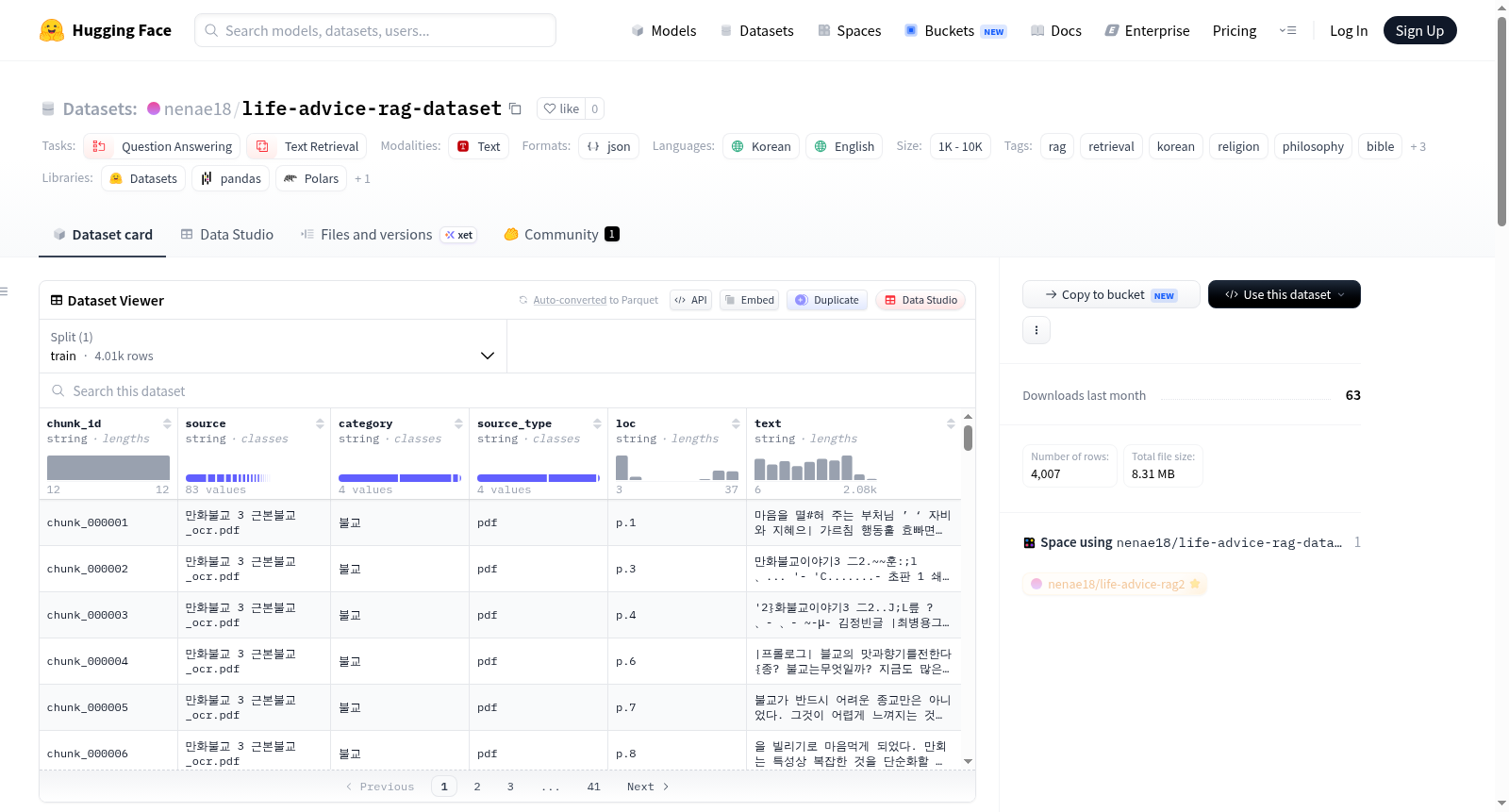Open Models in top navigation
This screenshot has width=1509, height=812.
664,30
